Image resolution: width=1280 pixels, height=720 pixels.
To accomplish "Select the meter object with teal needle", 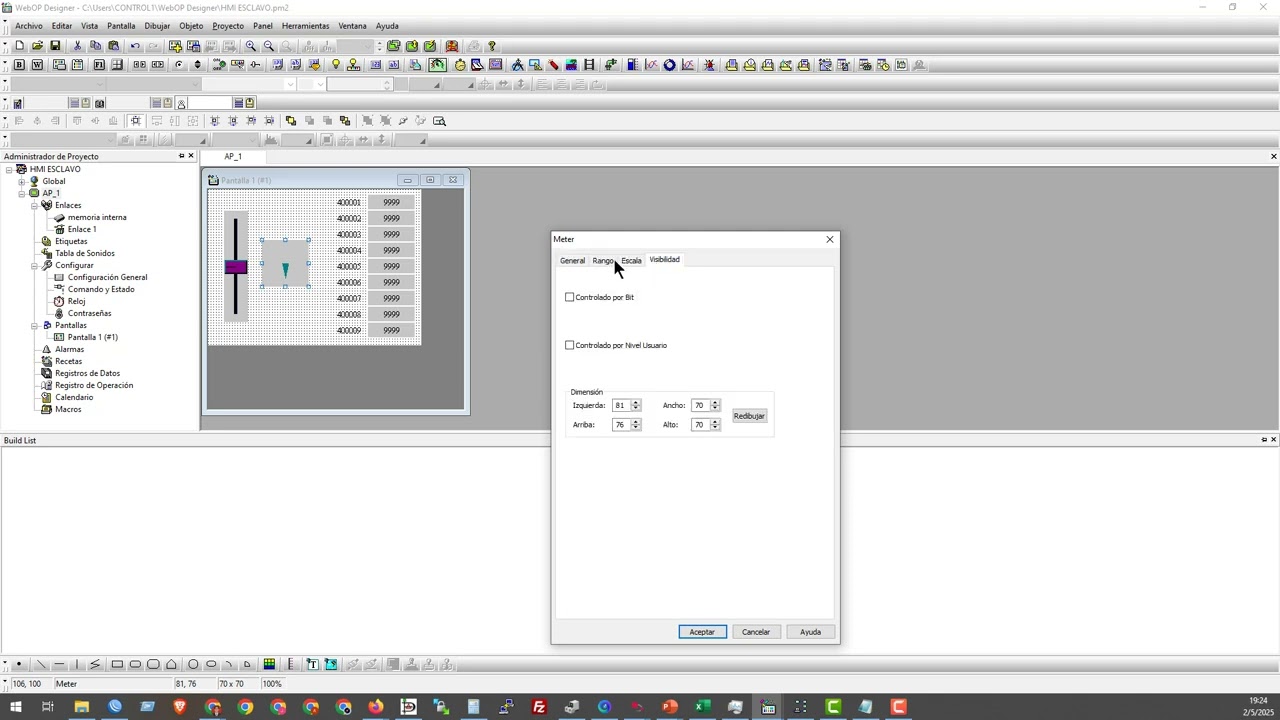I will click(x=285, y=264).
